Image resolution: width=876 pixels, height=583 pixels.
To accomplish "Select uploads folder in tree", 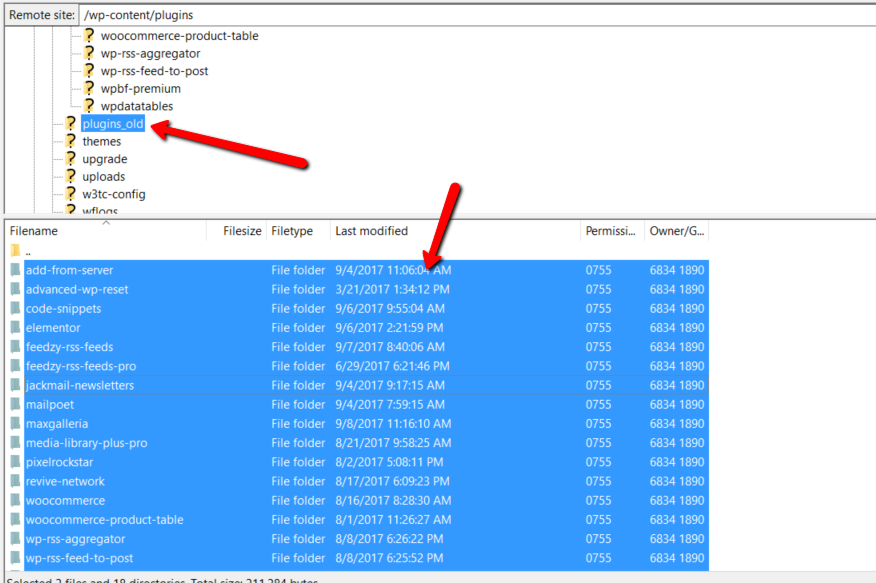I will 104,176.
